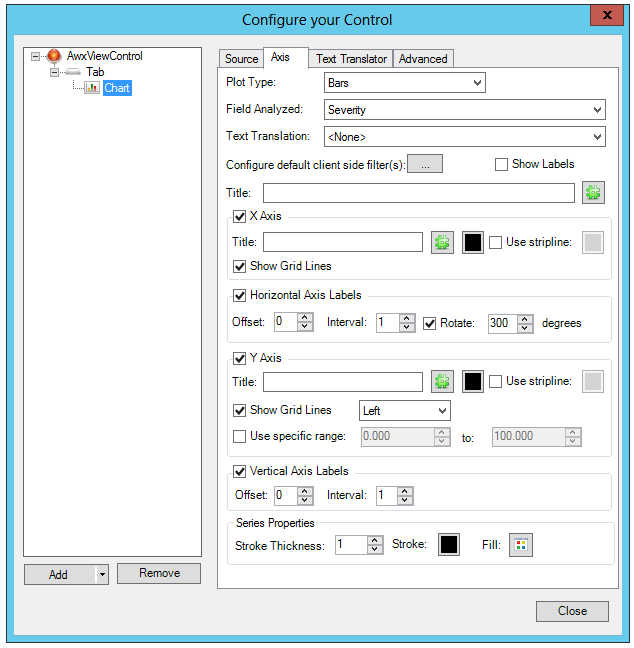The image size is (634, 648).
Task: Click the Close button at the bottom
Action: (x=572, y=611)
